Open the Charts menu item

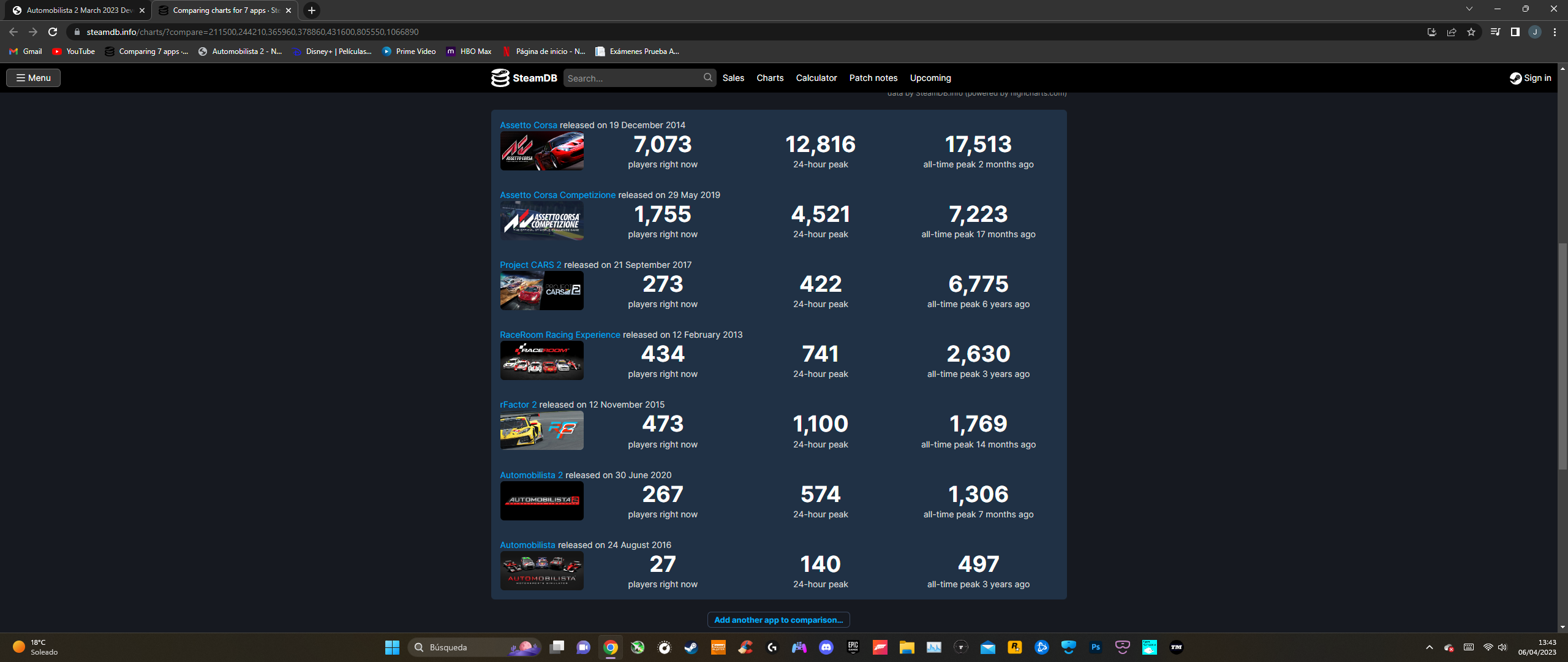770,78
